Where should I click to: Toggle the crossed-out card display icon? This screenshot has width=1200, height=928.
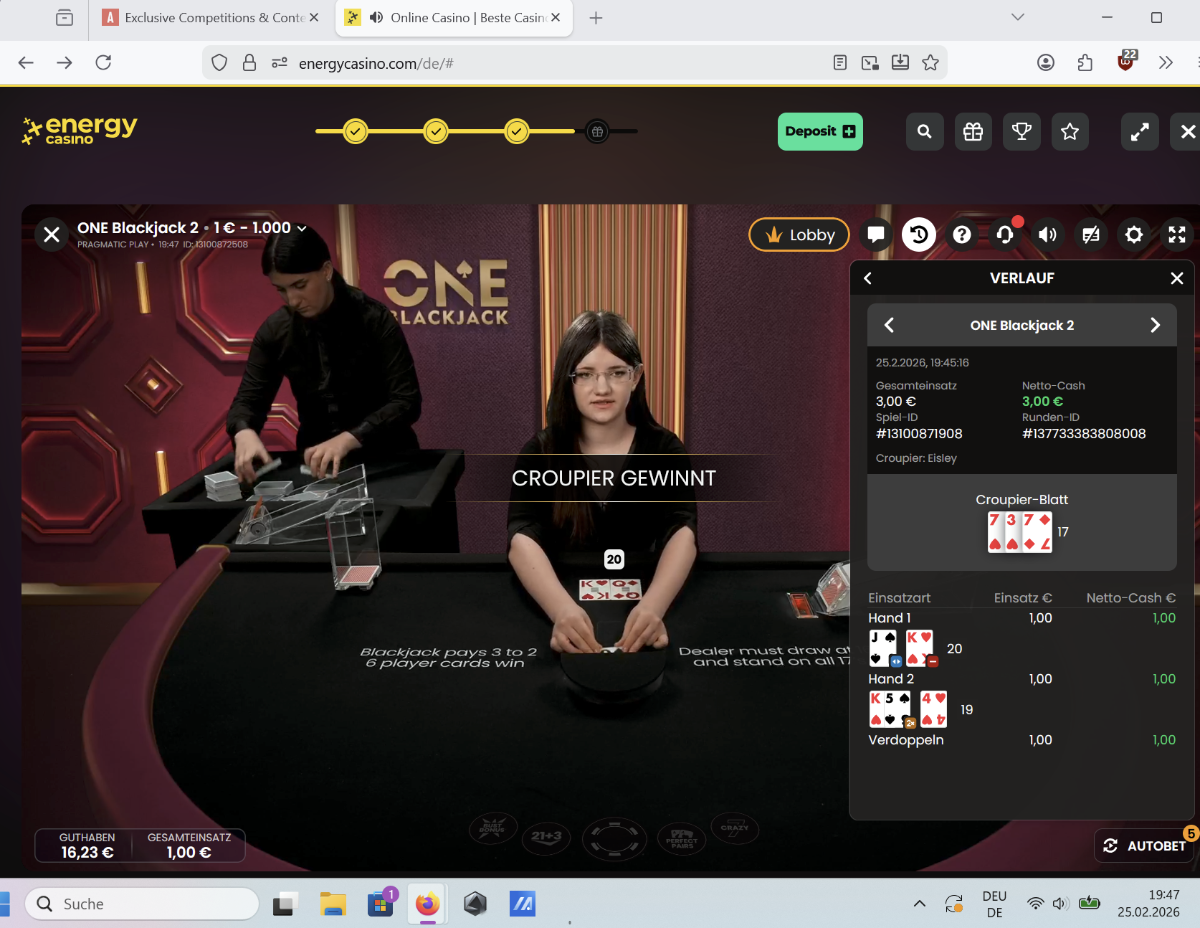[x=1091, y=235]
